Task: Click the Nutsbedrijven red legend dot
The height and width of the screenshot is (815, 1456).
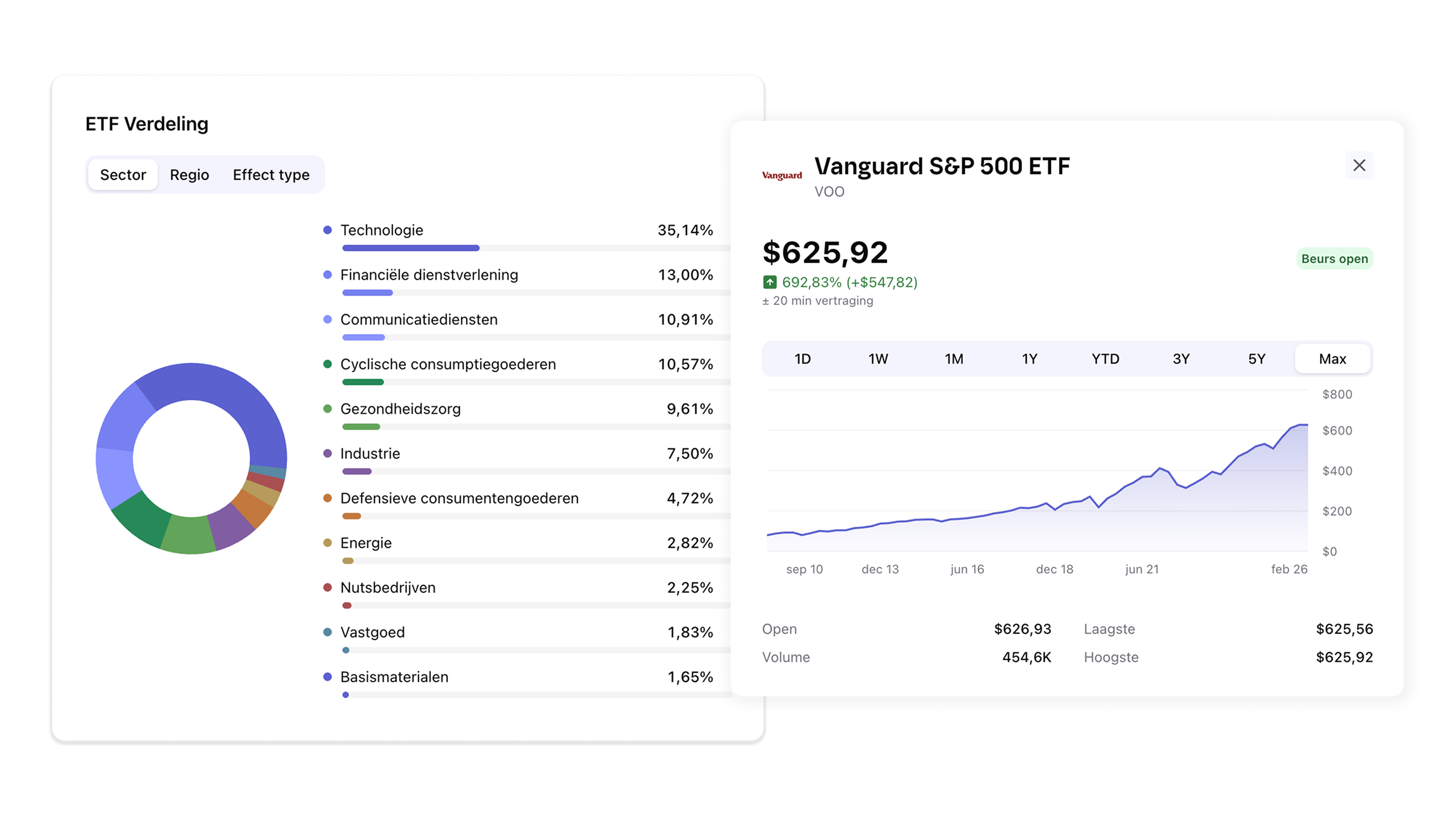Action: 327,587
